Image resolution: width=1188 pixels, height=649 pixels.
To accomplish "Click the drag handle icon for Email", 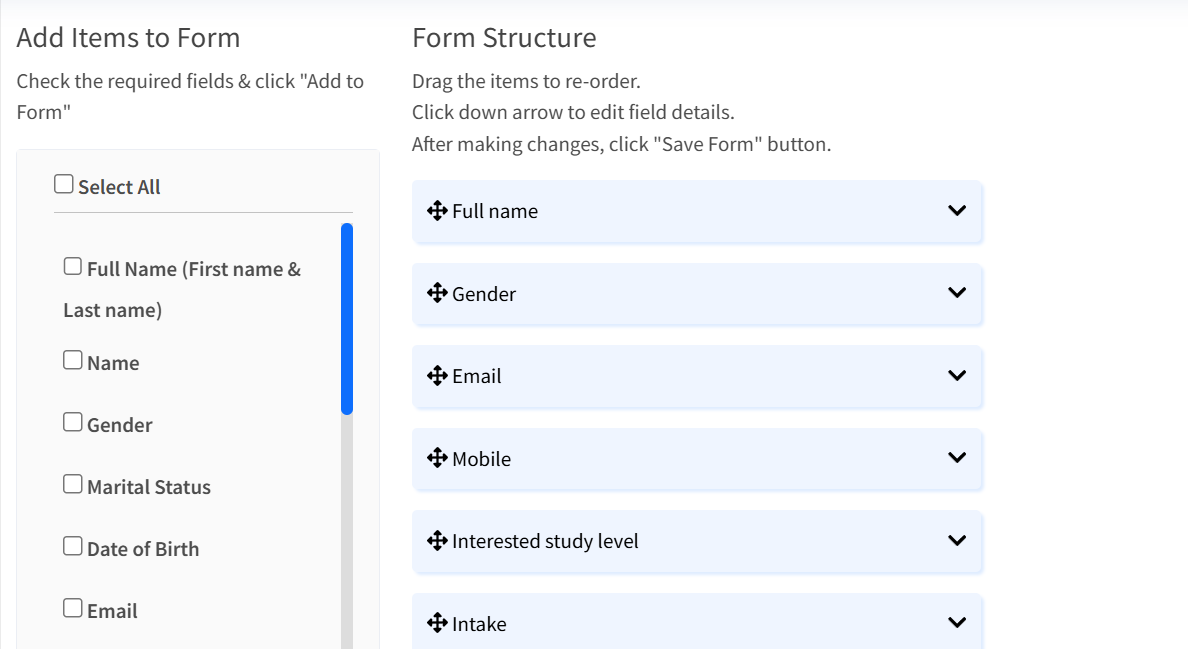I will click(x=437, y=376).
